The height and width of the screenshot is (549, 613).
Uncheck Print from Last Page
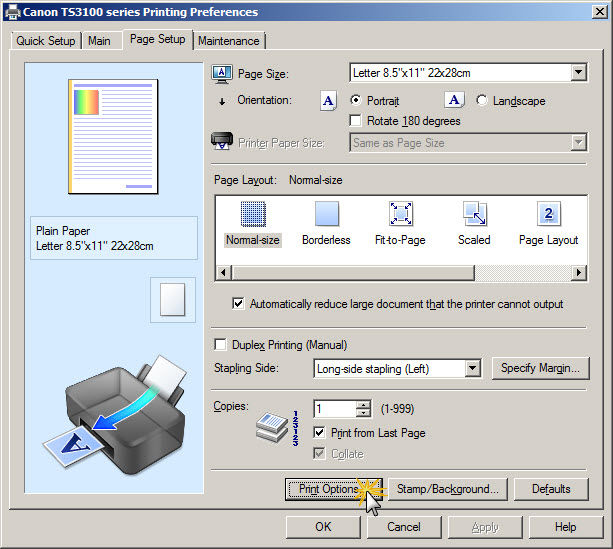tap(320, 433)
